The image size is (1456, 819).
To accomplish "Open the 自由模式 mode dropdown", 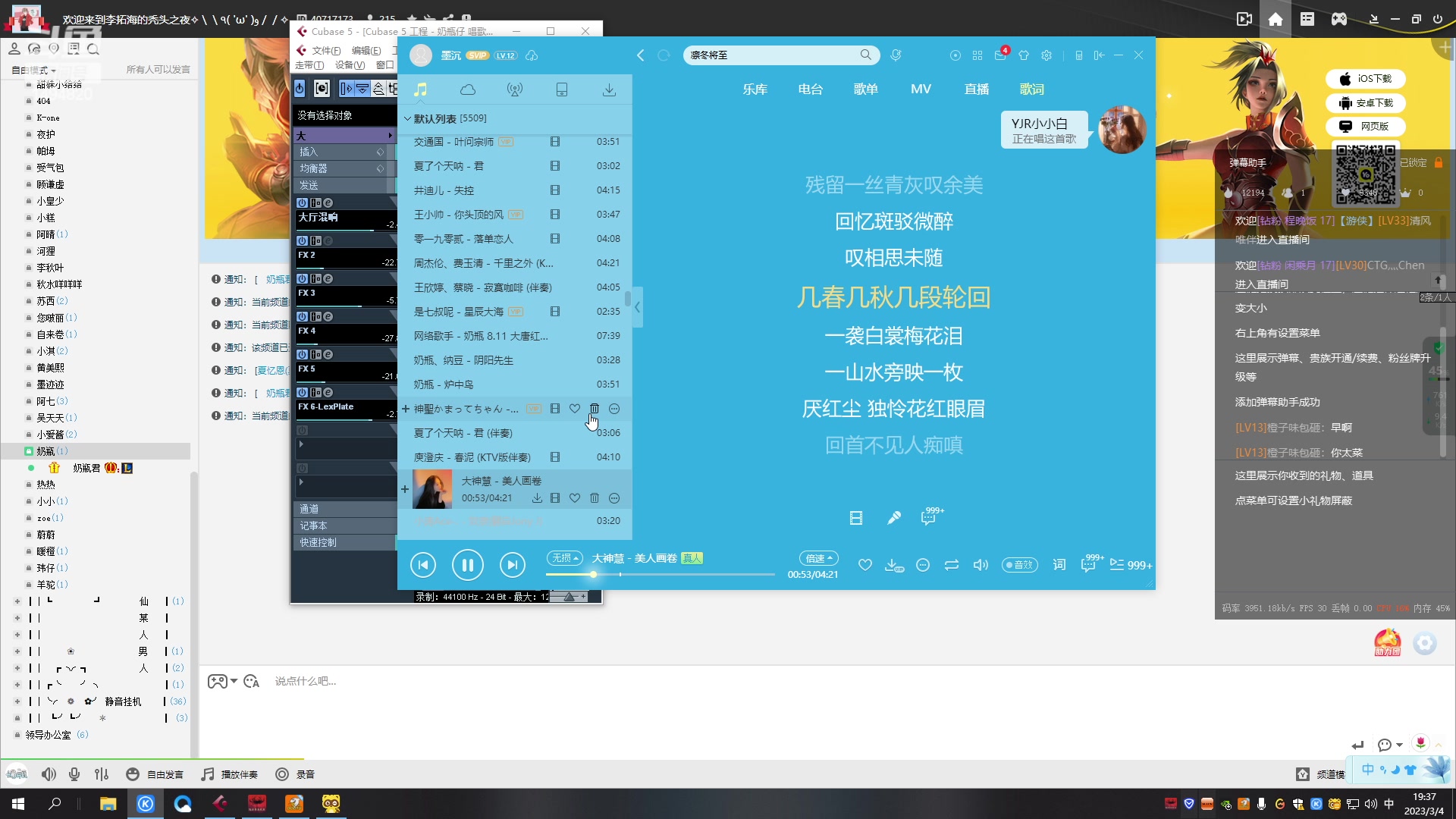I will (34, 70).
